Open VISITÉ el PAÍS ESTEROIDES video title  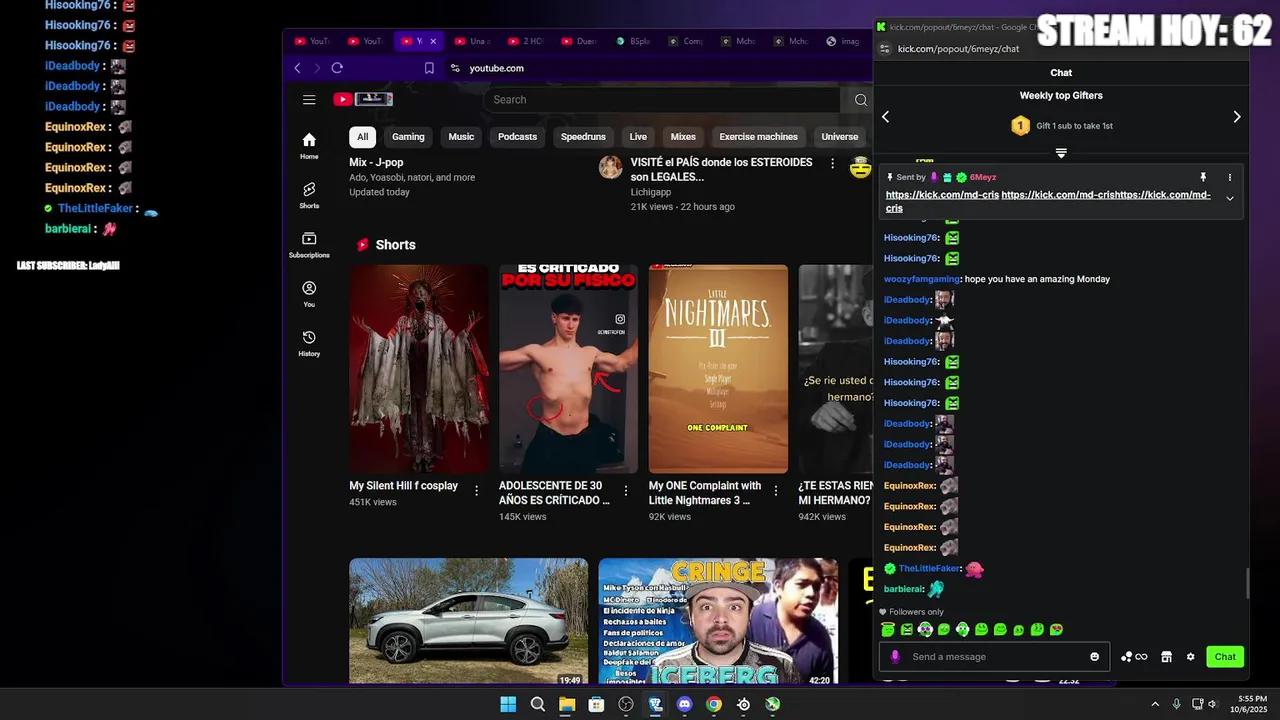pyautogui.click(x=722, y=169)
